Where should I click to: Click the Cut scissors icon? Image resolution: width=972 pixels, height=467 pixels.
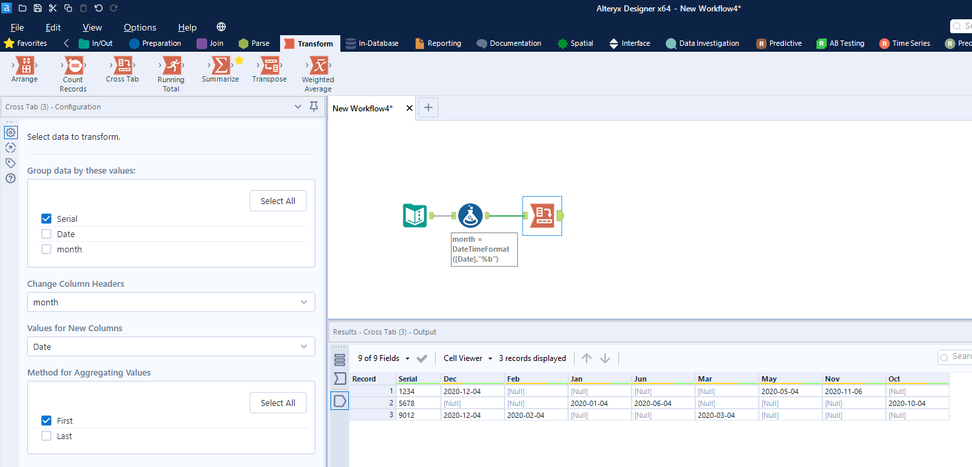(53, 8)
